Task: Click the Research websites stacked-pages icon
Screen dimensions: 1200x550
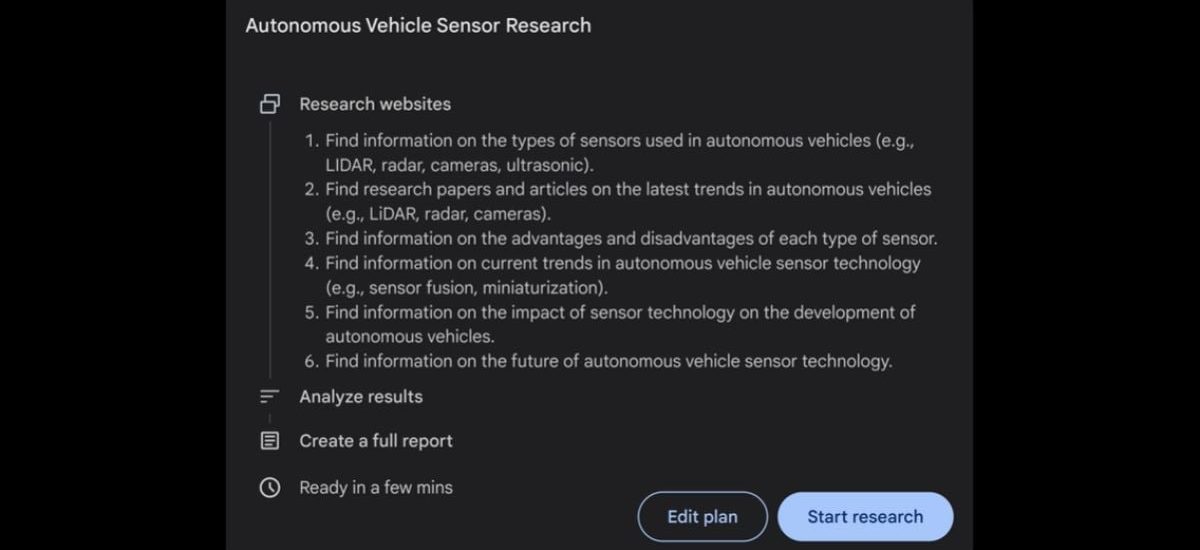Action: pos(269,104)
